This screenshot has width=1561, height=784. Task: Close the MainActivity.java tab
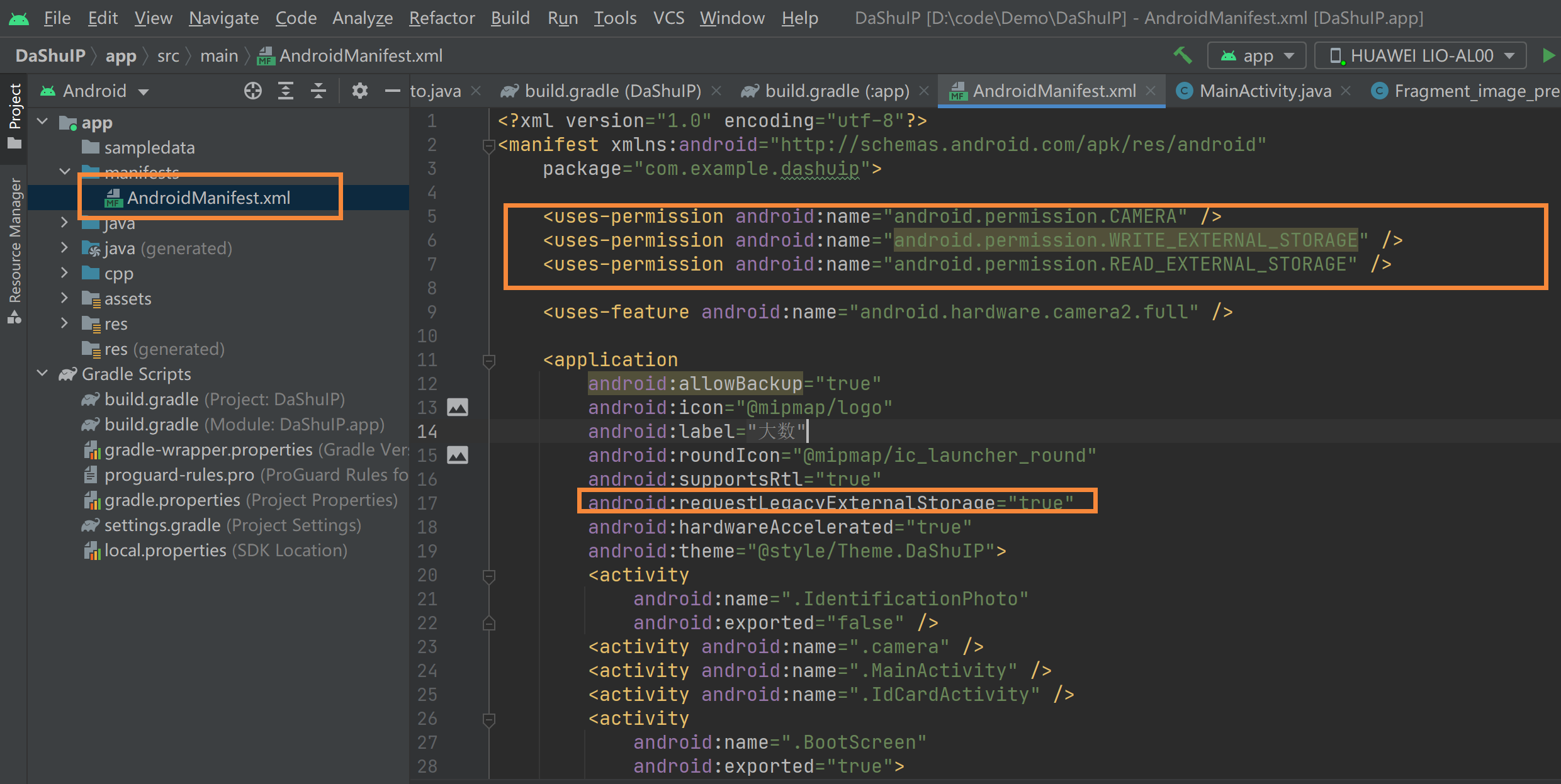coord(1346,91)
